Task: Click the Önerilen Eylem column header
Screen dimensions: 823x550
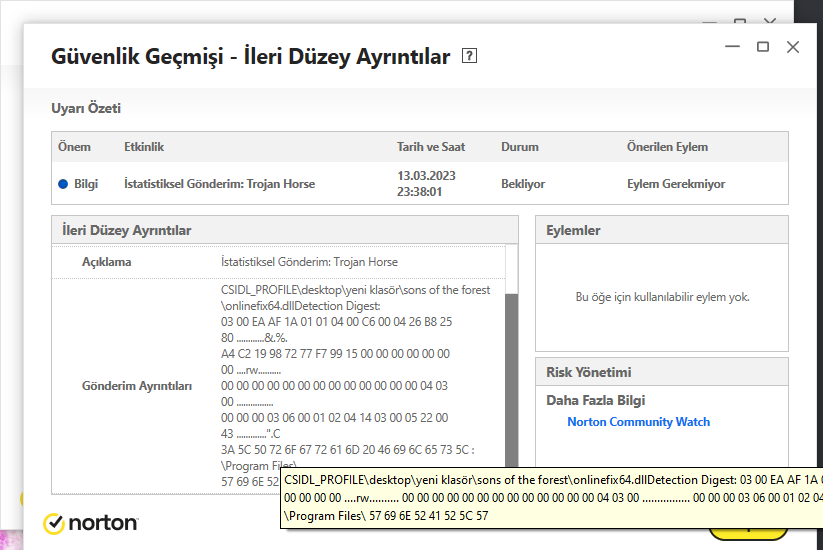Action: (667, 147)
